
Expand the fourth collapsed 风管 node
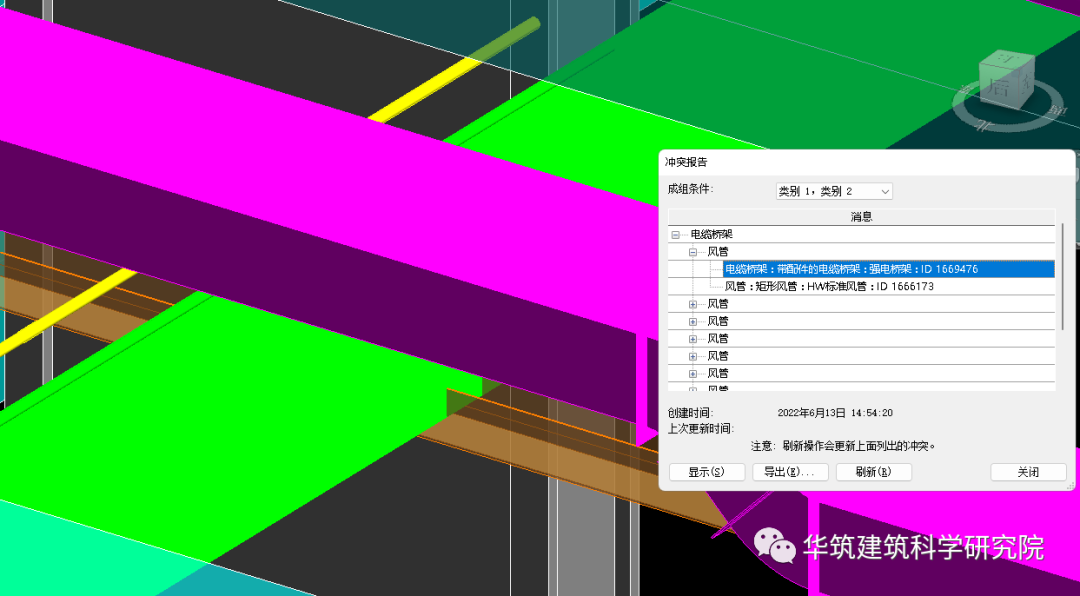tap(692, 356)
